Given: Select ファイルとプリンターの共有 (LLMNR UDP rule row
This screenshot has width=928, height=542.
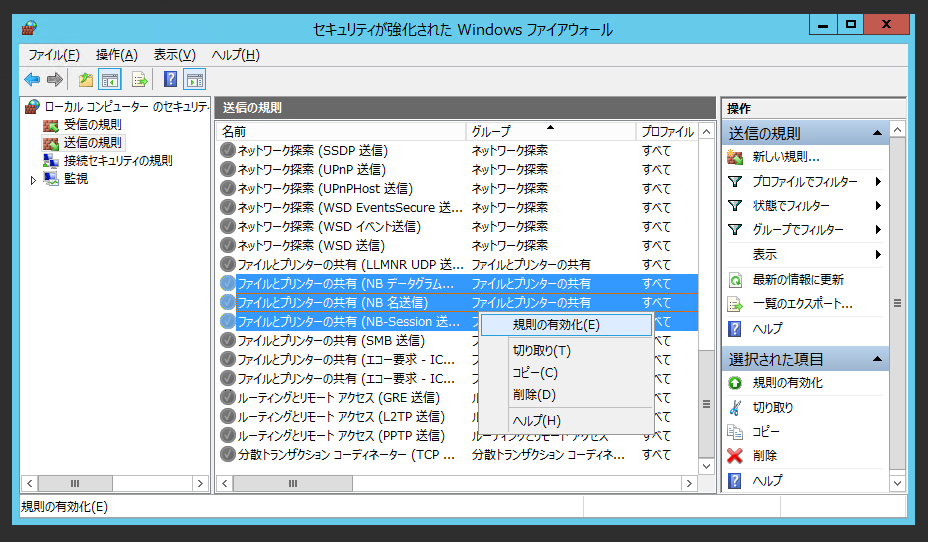Looking at the screenshot, I should [457, 264].
